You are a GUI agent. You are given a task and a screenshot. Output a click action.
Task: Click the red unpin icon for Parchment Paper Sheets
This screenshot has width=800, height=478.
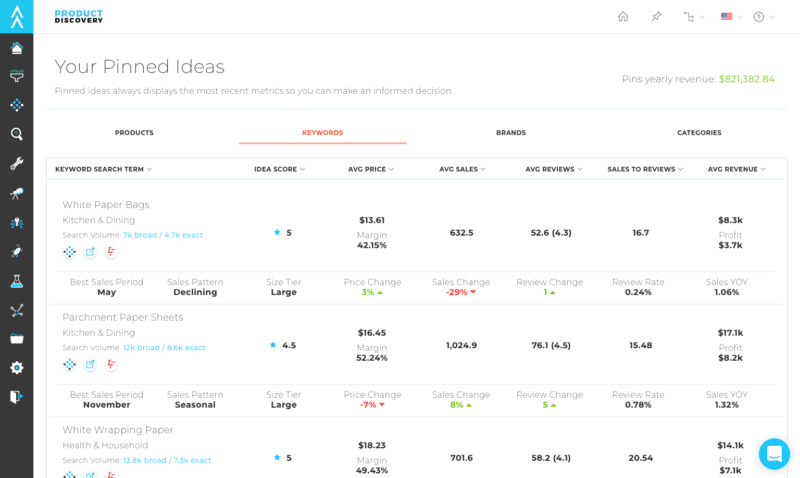tap(111, 365)
